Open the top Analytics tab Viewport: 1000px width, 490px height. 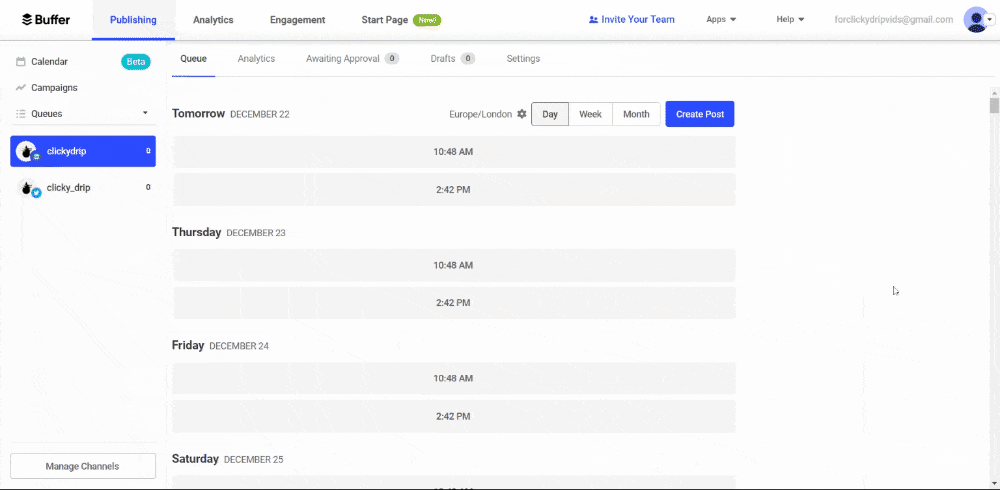213,20
